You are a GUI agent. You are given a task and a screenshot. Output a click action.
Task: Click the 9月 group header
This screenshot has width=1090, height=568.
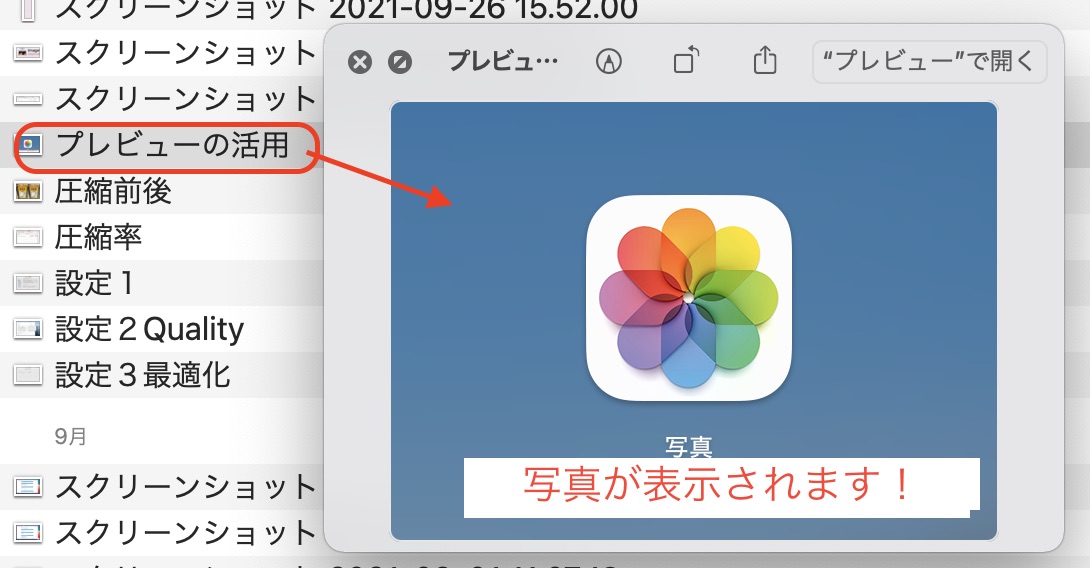(70, 437)
